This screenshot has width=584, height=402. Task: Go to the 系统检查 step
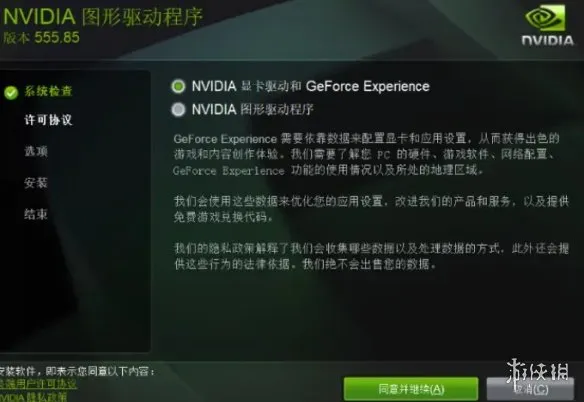click(x=48, y=91)
